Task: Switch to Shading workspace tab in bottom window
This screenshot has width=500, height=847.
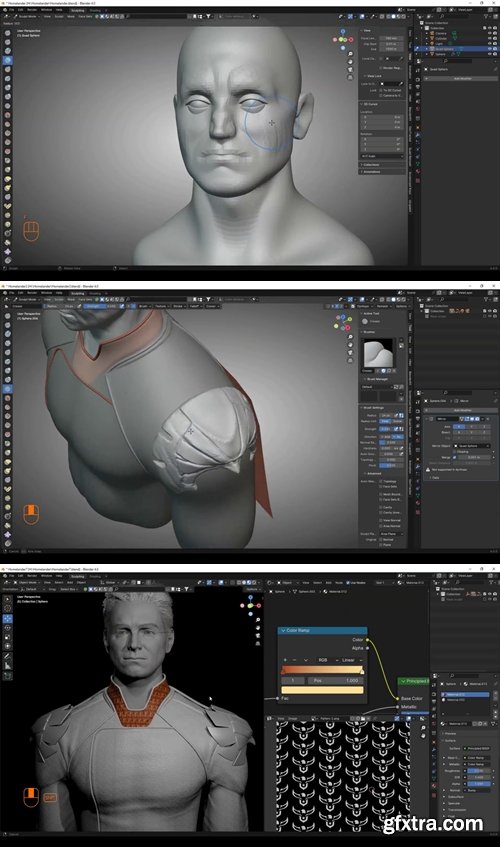Action: (x=95, y=576)
